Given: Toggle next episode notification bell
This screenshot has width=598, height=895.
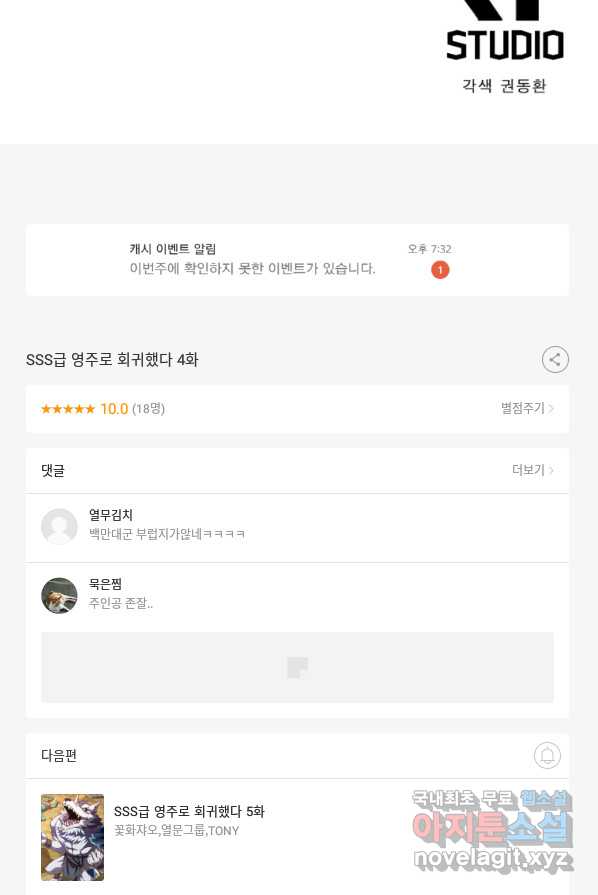Looking at the screenshot, I should tap(547, 755).
